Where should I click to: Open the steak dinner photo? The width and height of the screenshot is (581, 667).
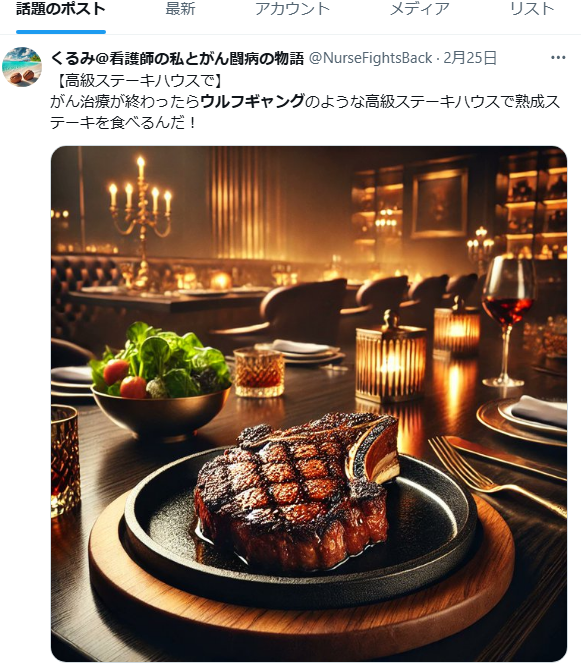309,404
